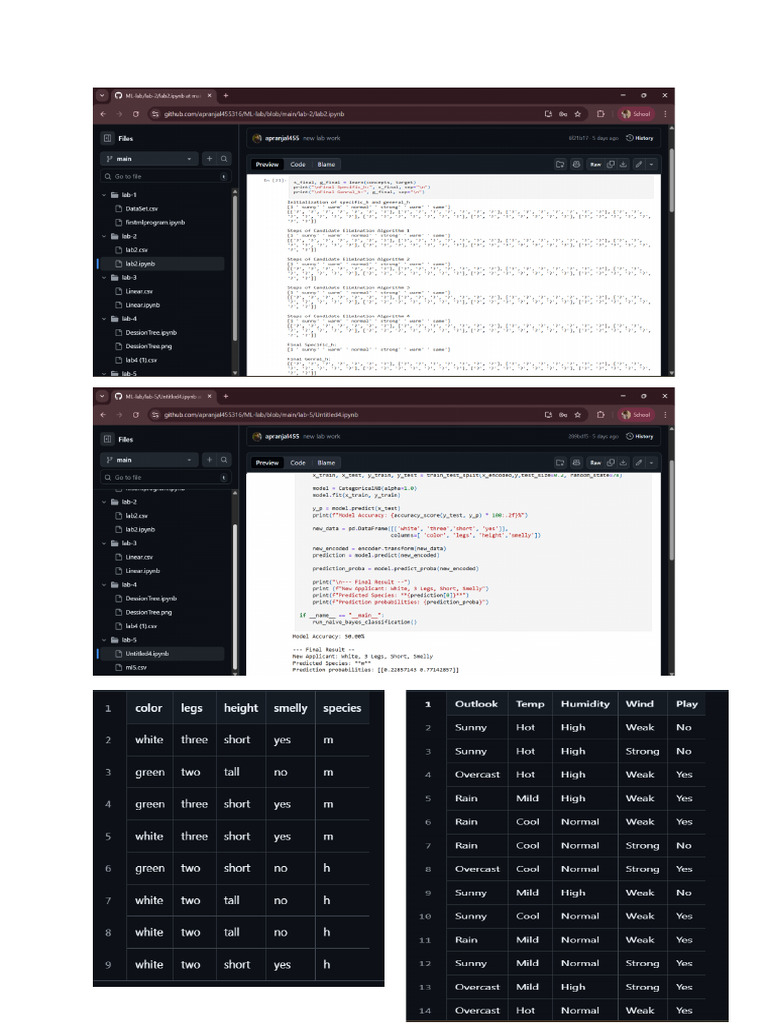Back arrow in top lab2 browser window
This screenshot has width=768, height=1024.
point(103,114)
